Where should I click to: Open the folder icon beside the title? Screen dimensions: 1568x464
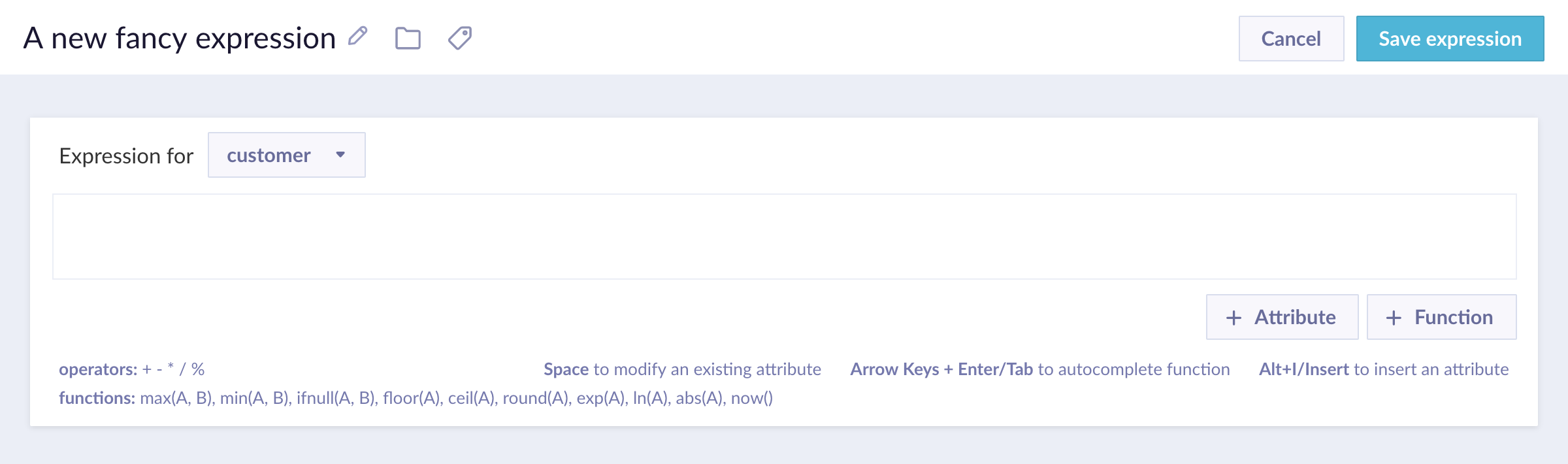click(408, 39)
